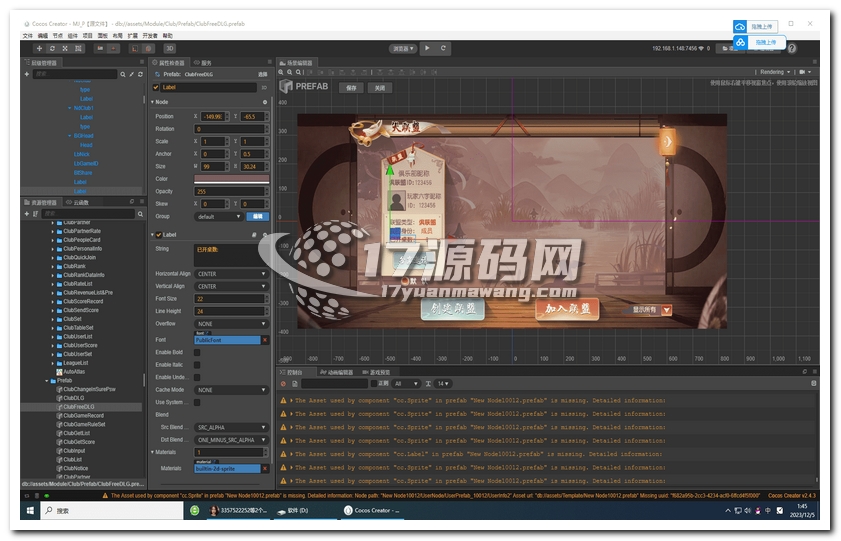
Task: Zoom out the scene editor
Action: click(x=290, y=72)
